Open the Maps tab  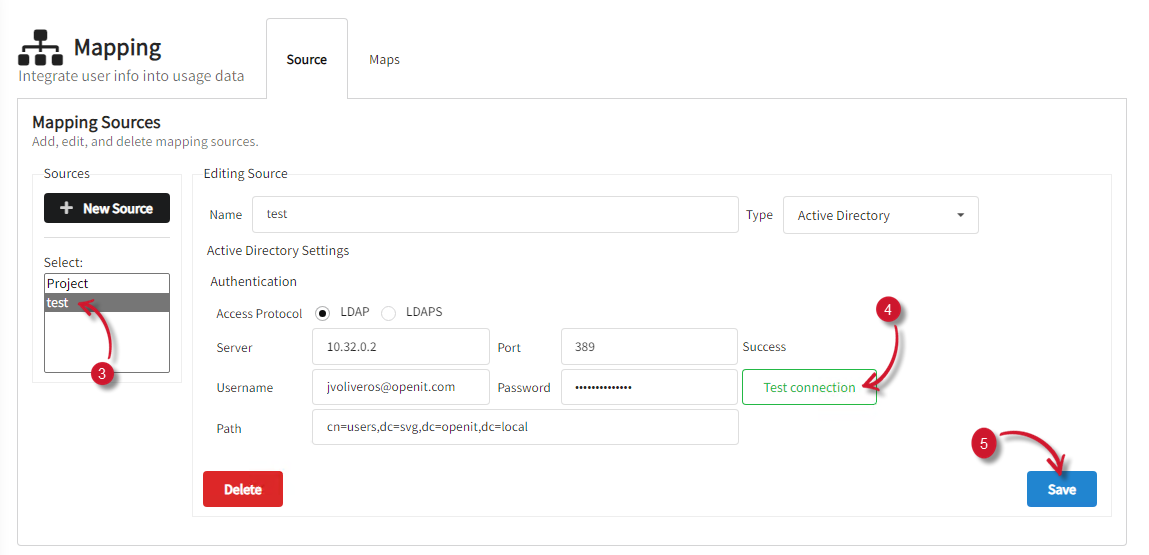click(385, 59)
